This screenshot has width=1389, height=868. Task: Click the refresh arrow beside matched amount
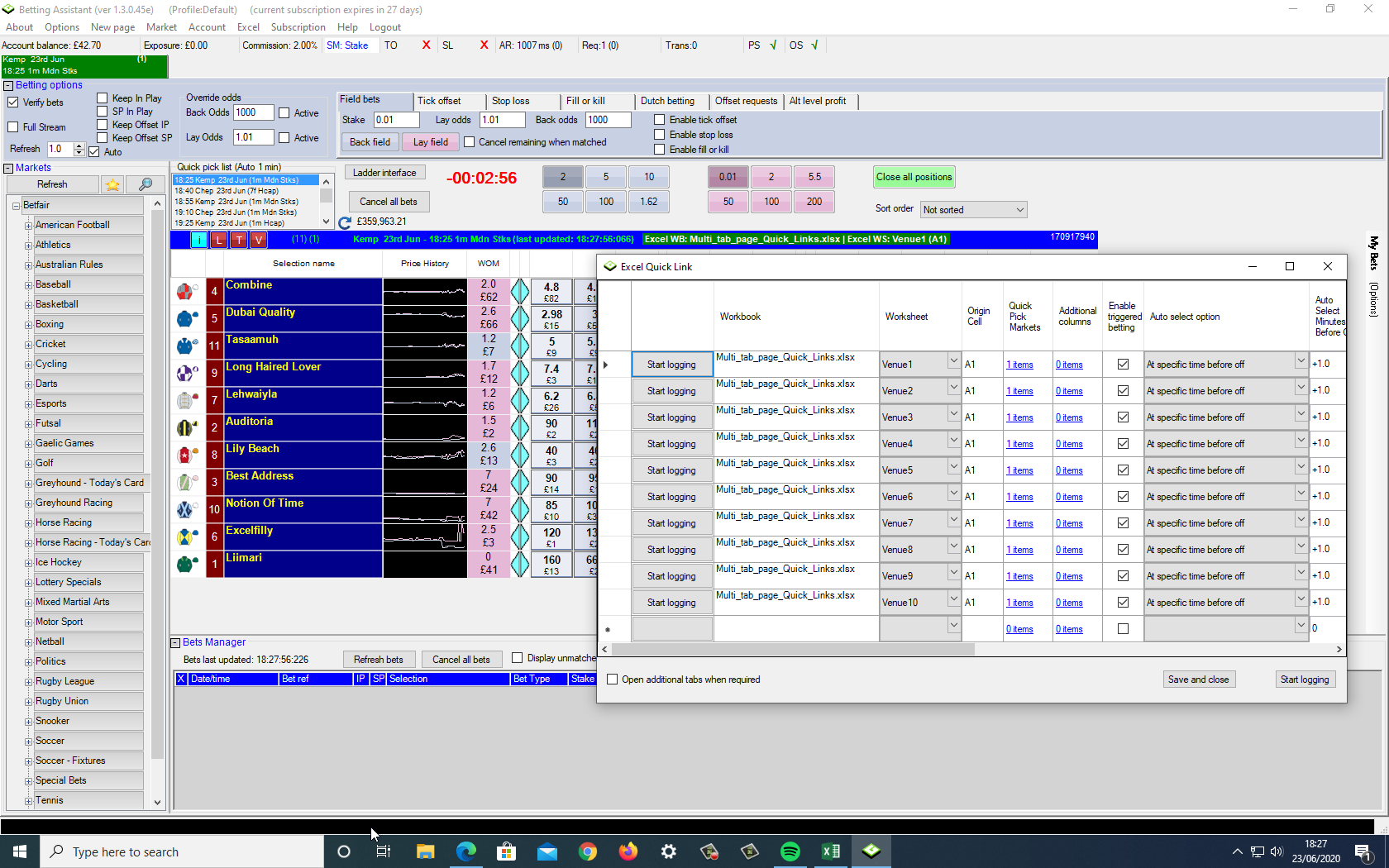coord(346,222)
